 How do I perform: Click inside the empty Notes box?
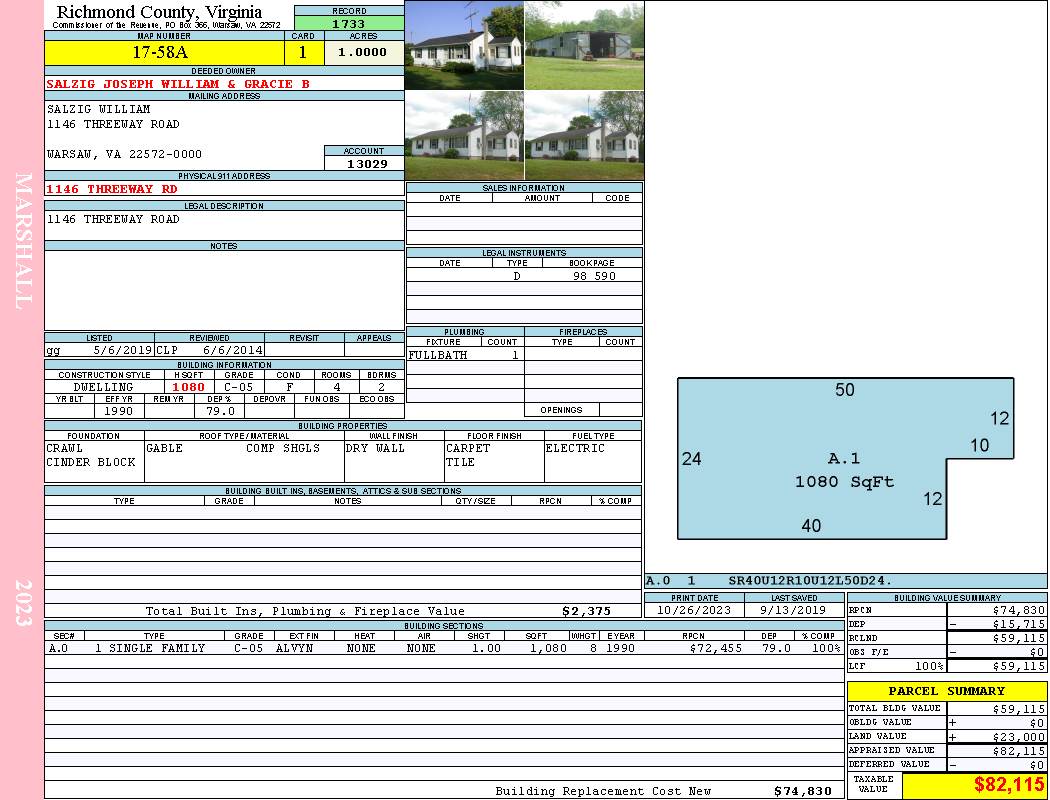tap(224, 290)
